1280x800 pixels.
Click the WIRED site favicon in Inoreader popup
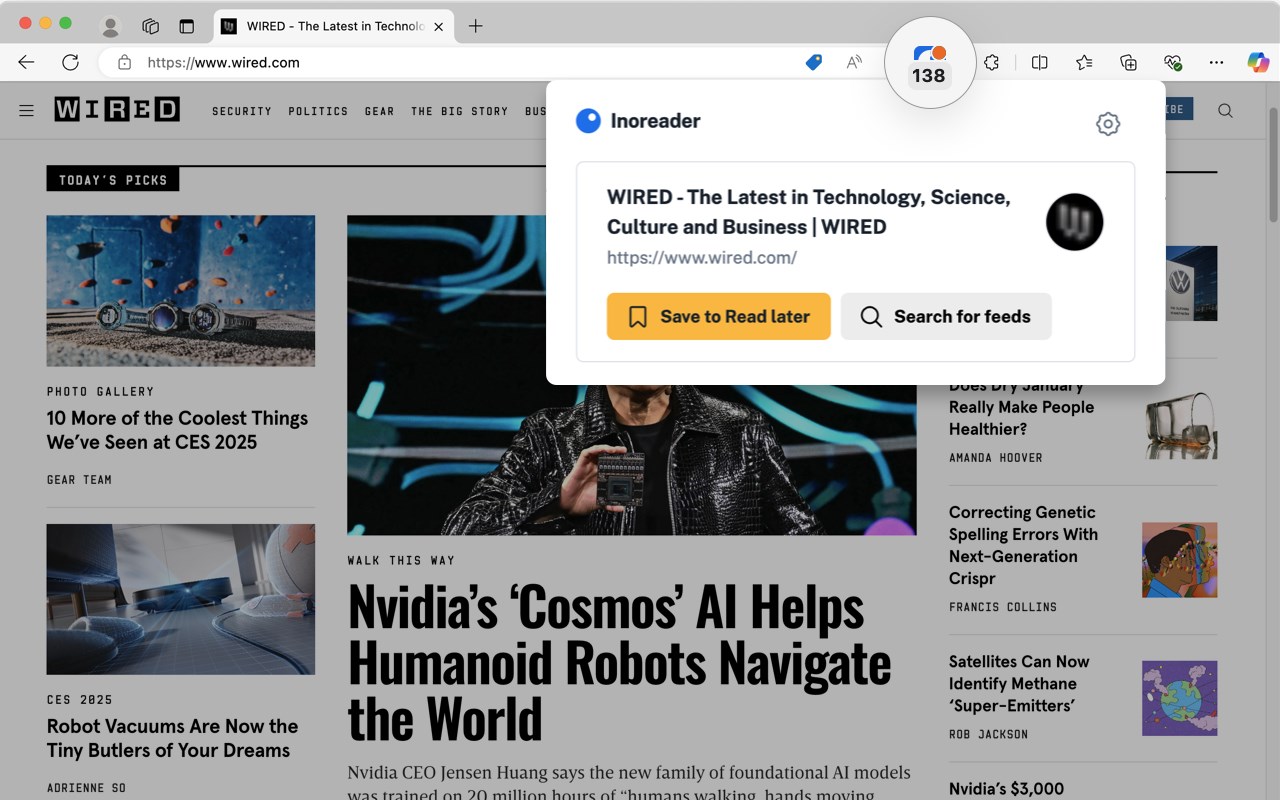click(x=1074, y=222)
